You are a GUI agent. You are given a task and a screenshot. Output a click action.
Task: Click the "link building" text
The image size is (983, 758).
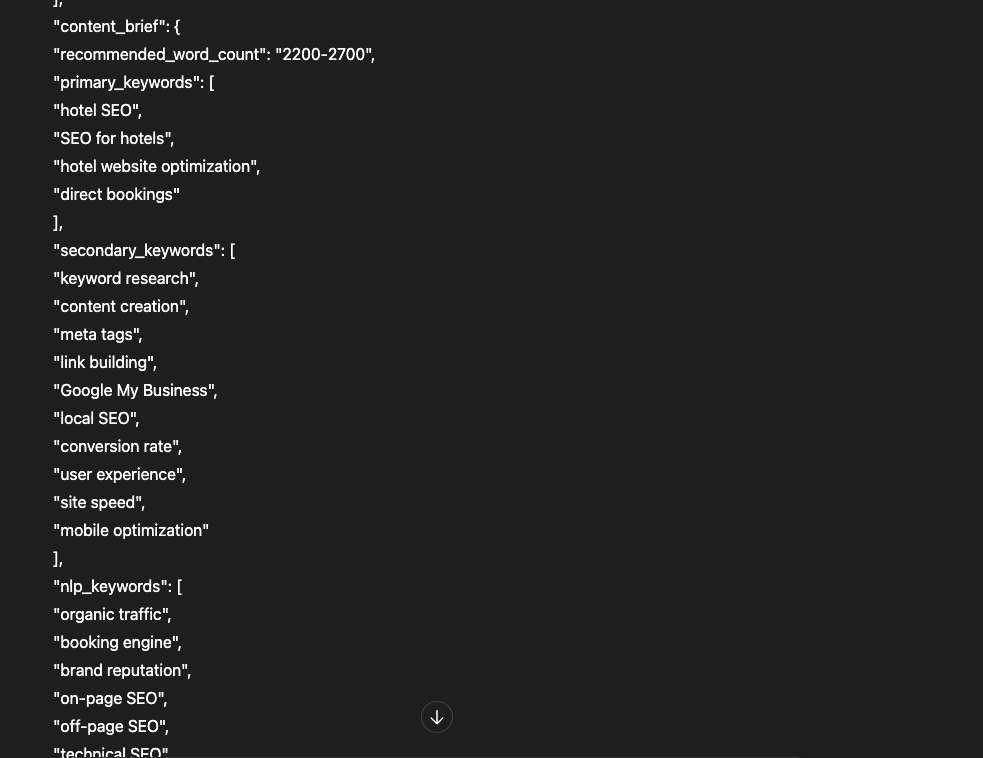point(104,363)
